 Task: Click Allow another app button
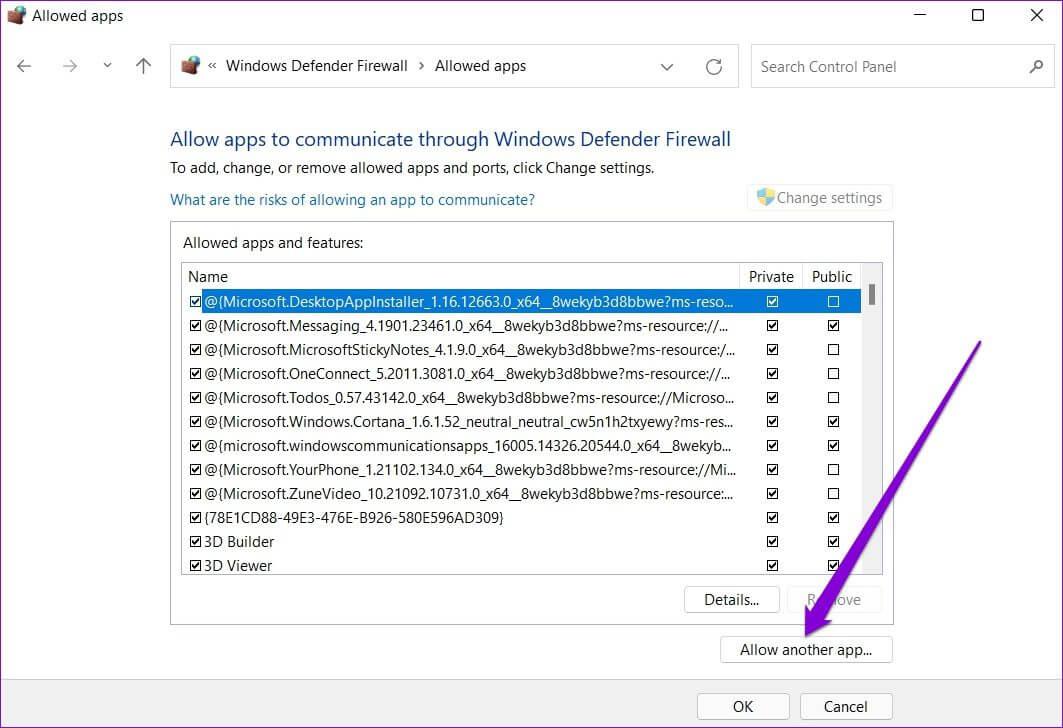[x=806, y=650]
